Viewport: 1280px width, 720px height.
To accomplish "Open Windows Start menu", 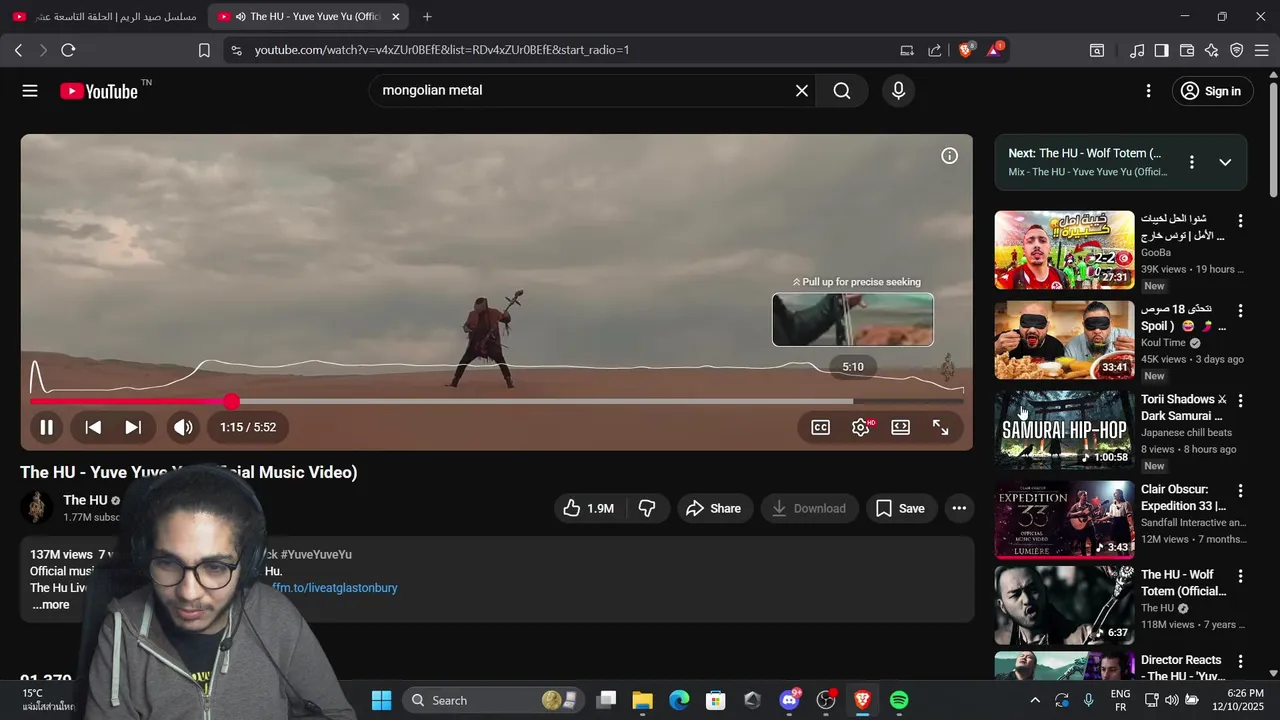I will pyautogui.click(x=381, y=700).
